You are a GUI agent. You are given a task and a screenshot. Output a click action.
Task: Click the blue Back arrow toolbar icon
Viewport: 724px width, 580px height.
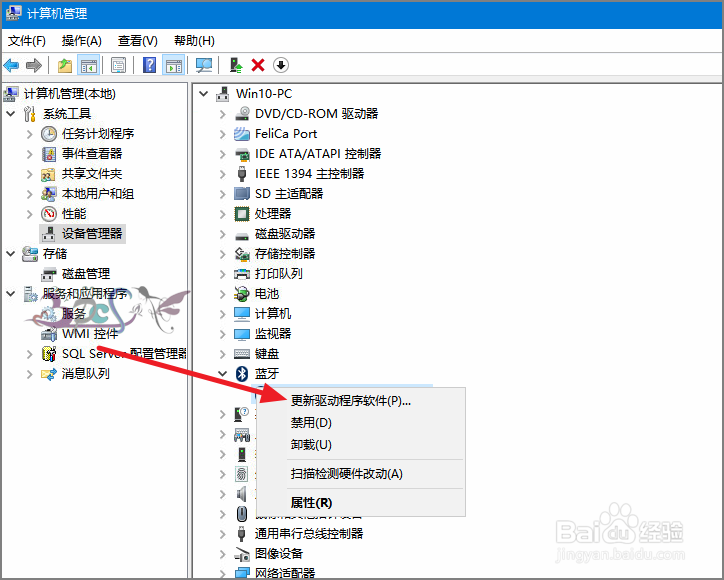click(x=11, y=66)
